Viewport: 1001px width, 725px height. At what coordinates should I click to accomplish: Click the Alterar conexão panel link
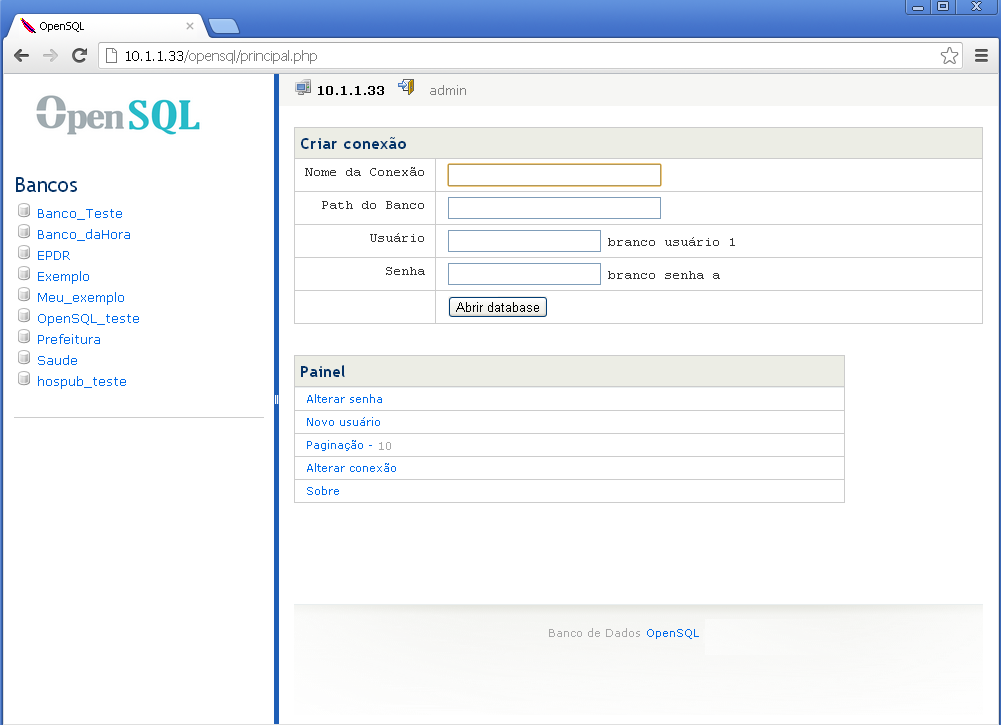[x=351, y=468]
